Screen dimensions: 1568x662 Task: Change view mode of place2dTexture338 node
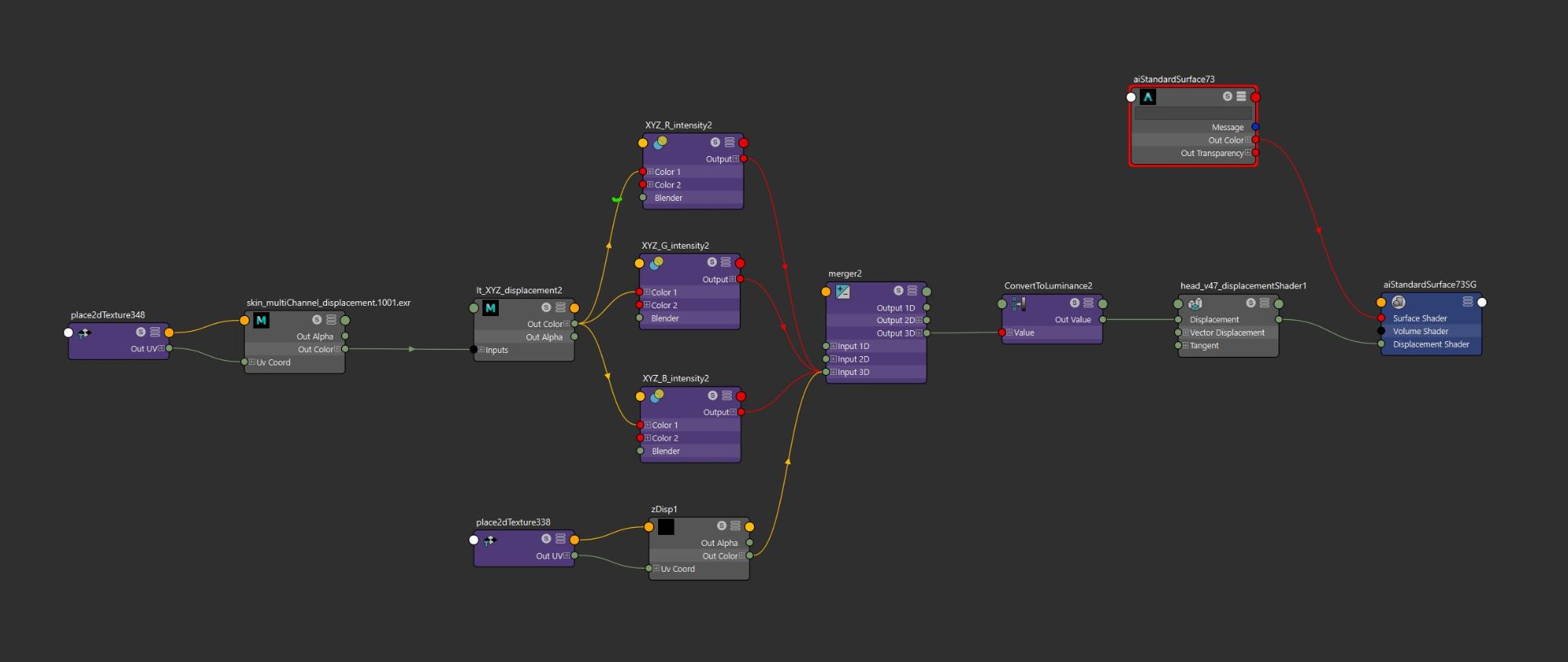point(560,539)
